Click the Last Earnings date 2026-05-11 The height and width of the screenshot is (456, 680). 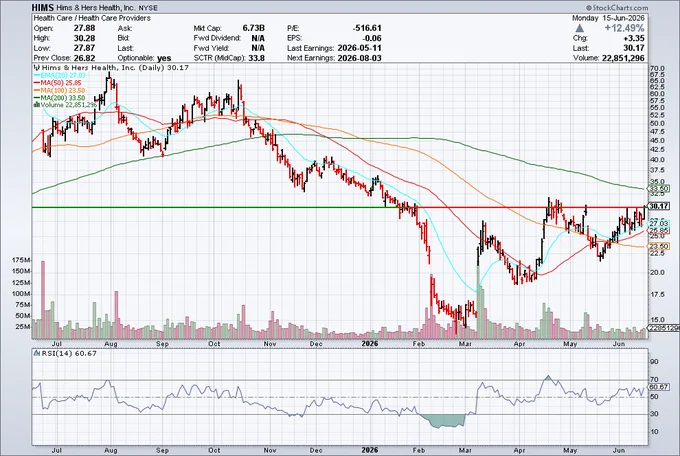pyautogui.click(x=360, y=48)
